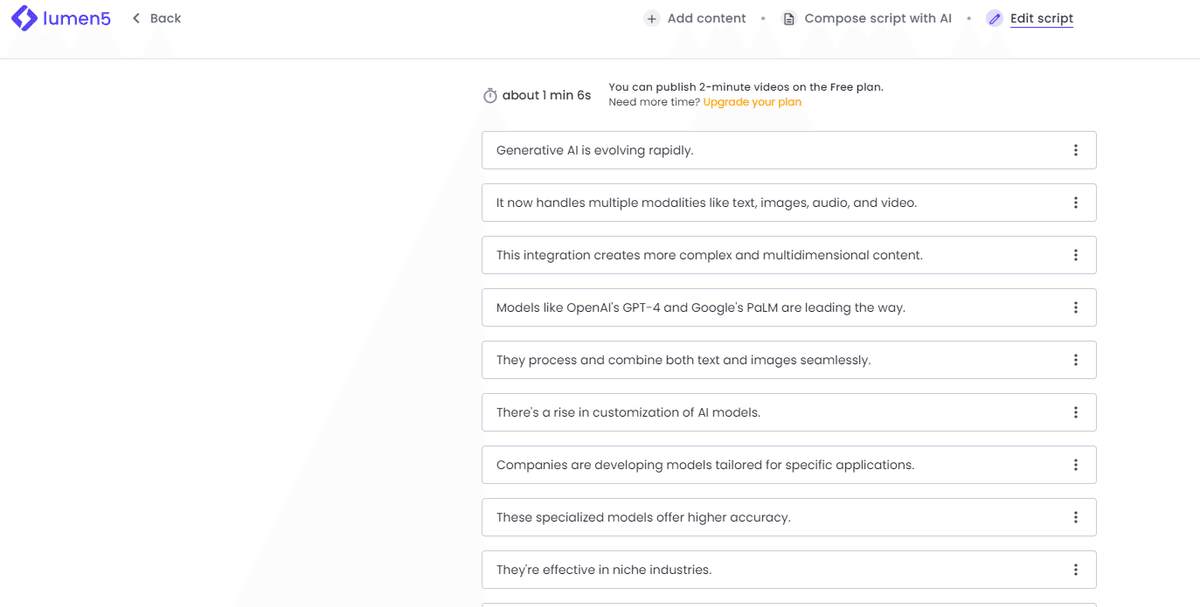The height and width of the screenshot is (607, 1200).
Task: Expand options for the GPT-4 and PaLM line
Action: (1076, 308)
